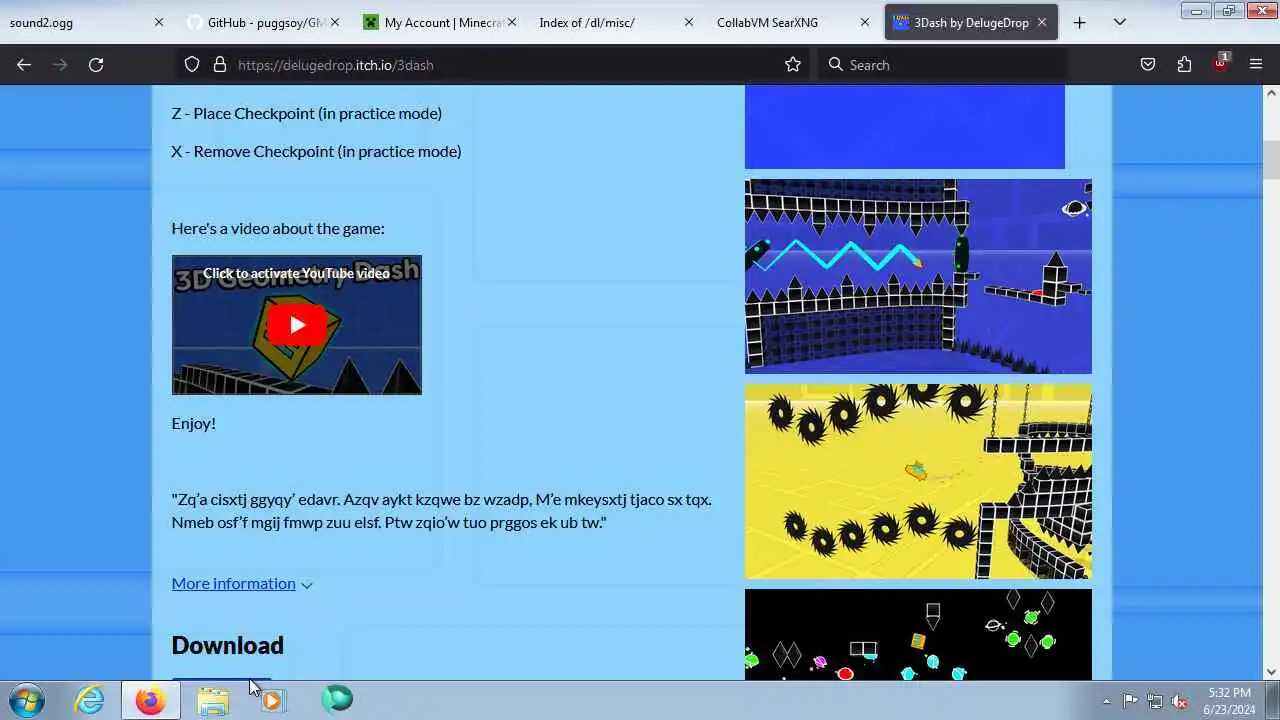
Task: Open the Firefox hamburger menu
Action: click(x=1256, y=64)
